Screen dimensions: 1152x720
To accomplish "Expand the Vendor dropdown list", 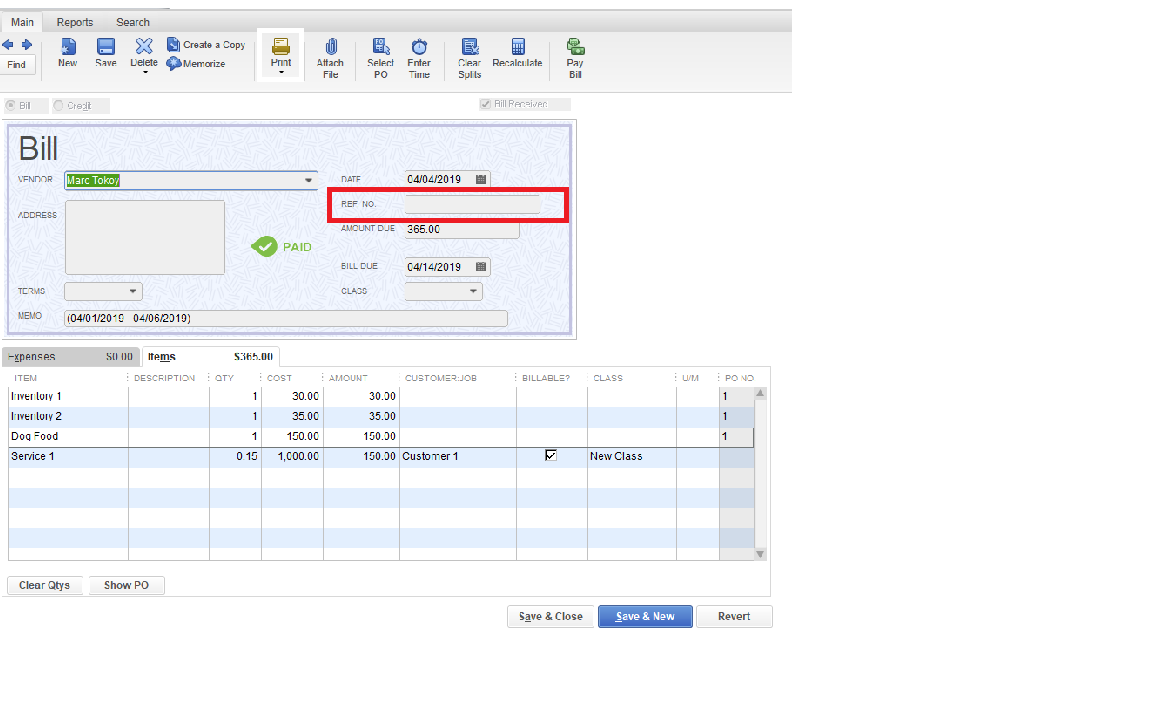I will coord(308,181).
